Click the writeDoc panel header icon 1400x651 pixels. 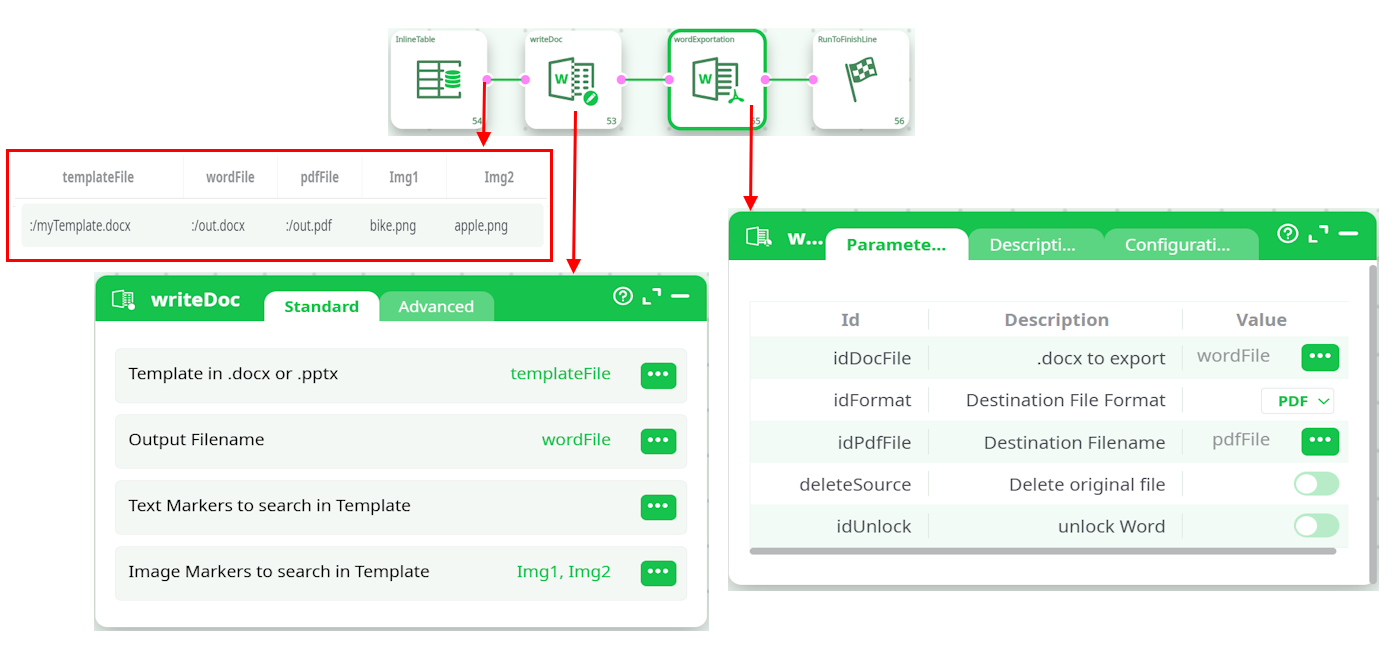click(x=123, y=299)
